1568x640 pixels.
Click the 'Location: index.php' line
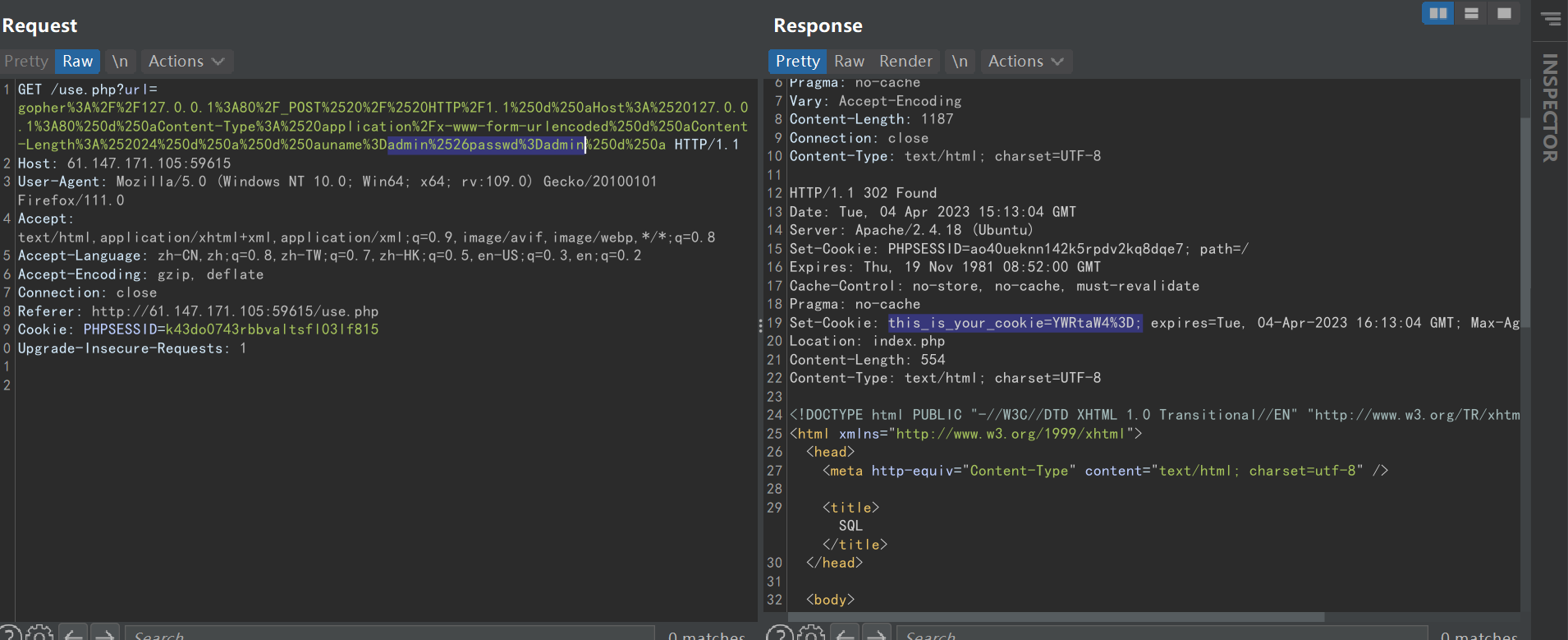coord(867,341)
